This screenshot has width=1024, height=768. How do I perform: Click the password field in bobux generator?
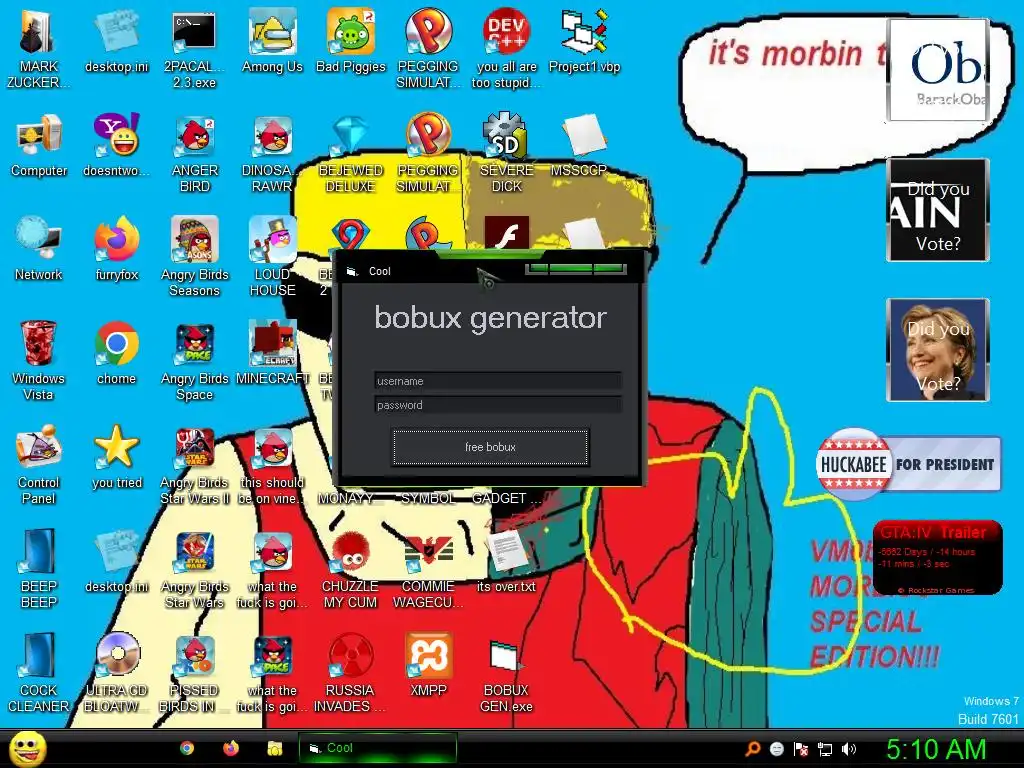[x=498, y=405]
